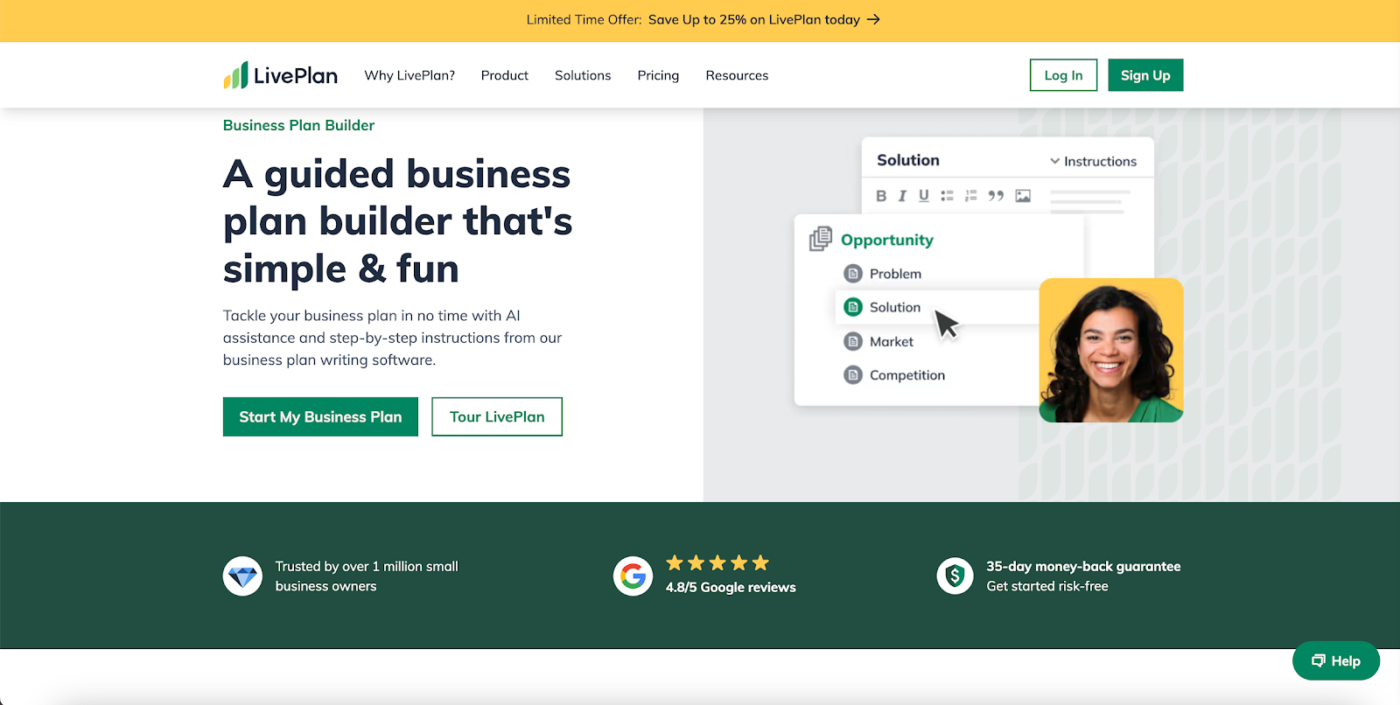The height and width of the screenshot is (705, 1400).
Task: Click the Tour LivePlan button
Action: coord(497,417)
